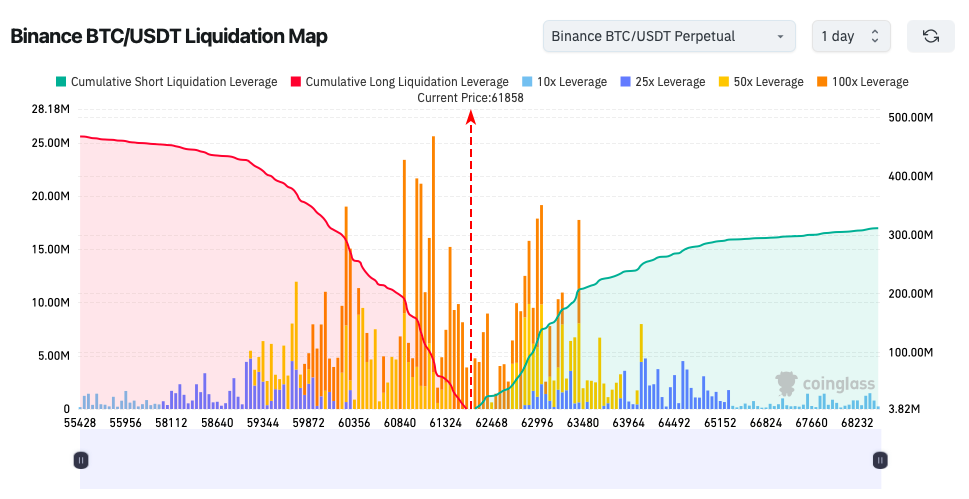Click the red arrowhead atop price line
Screen dimensions: 969x499
(x=470, y=117)
